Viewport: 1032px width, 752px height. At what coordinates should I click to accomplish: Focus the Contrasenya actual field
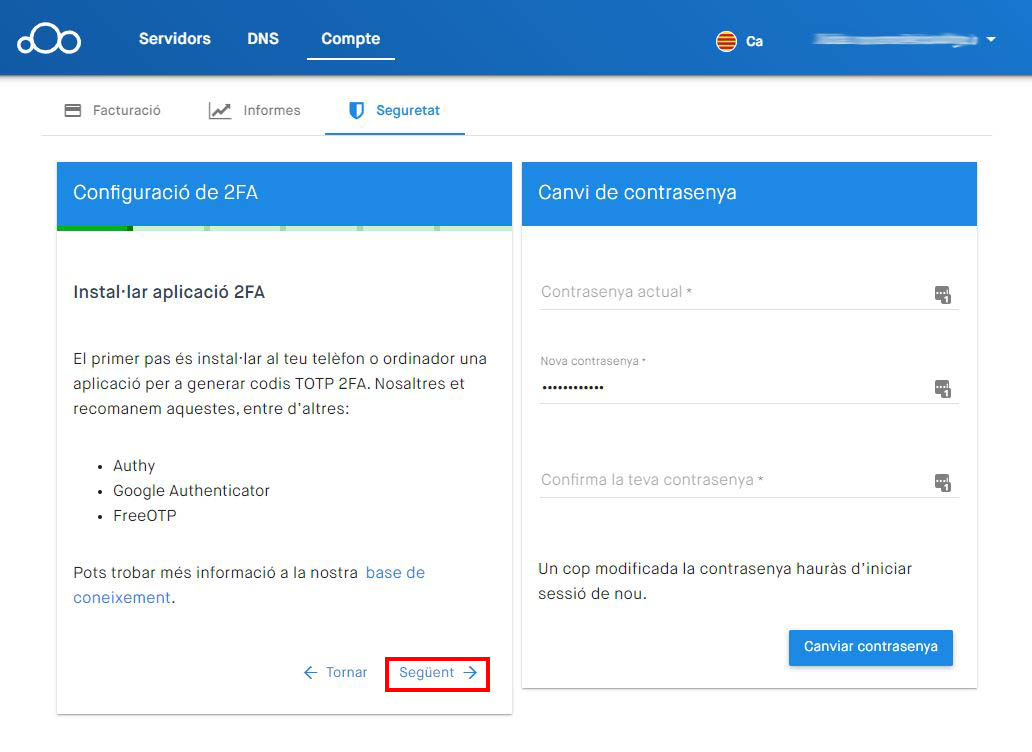tap(750, 291)
